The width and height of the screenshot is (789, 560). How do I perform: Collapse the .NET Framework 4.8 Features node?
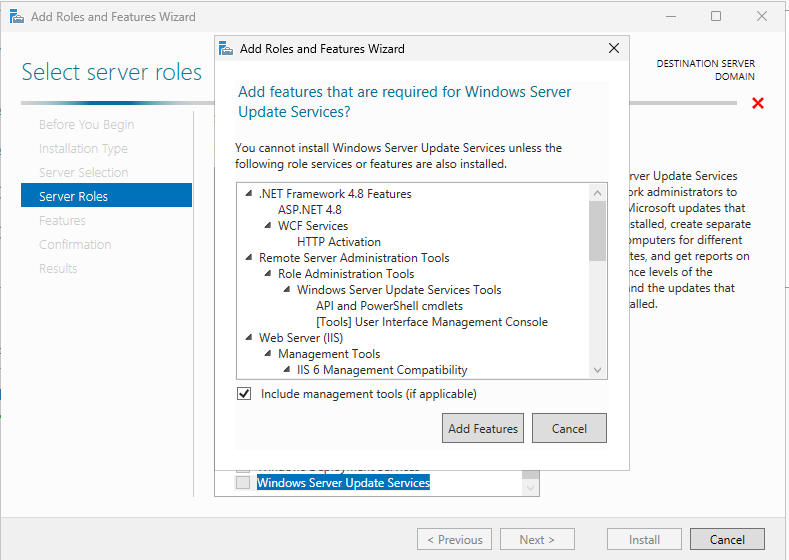pos(249,195)
